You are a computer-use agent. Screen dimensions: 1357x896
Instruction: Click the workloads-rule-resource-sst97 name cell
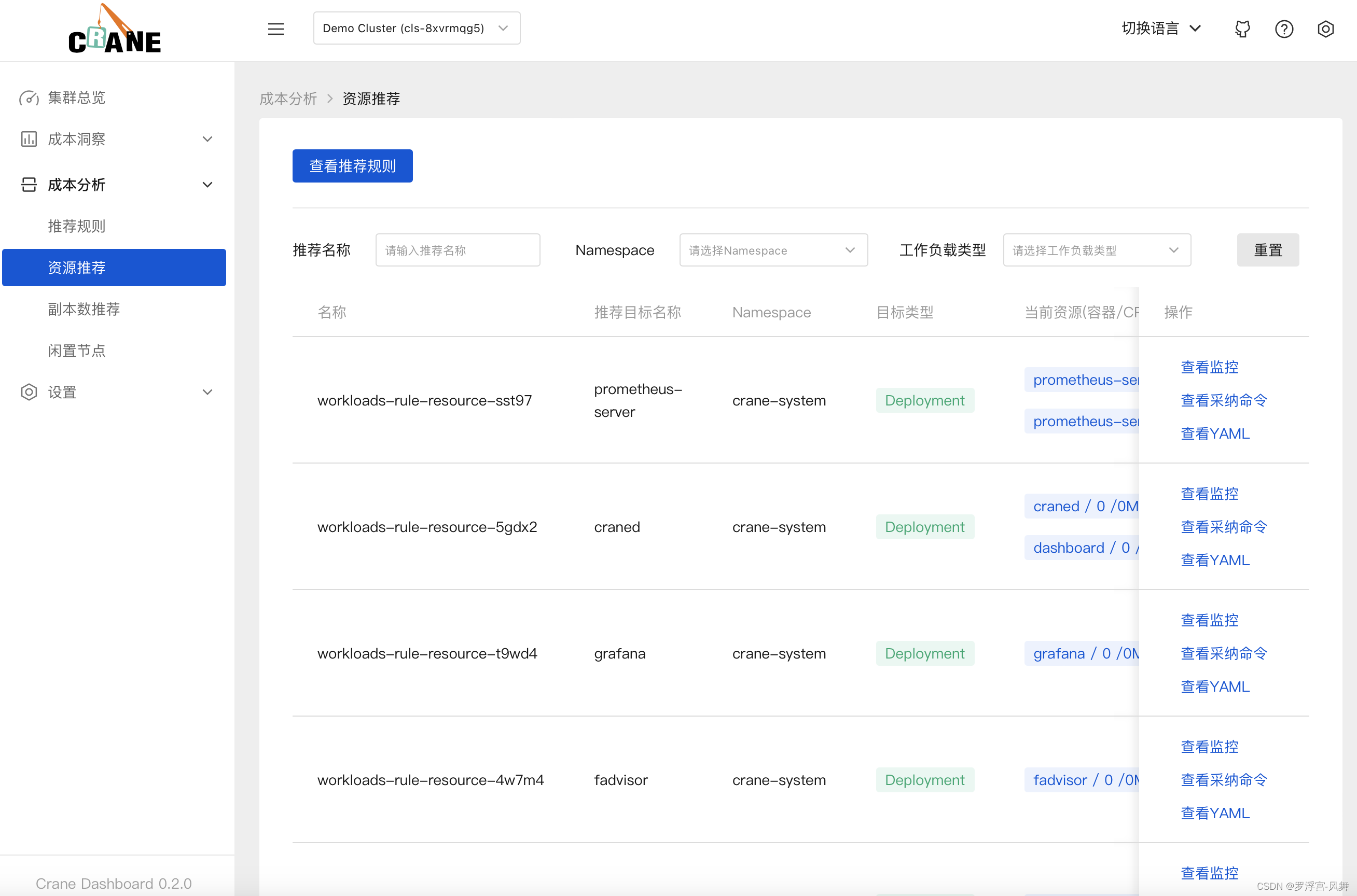(x=425, y=400)
